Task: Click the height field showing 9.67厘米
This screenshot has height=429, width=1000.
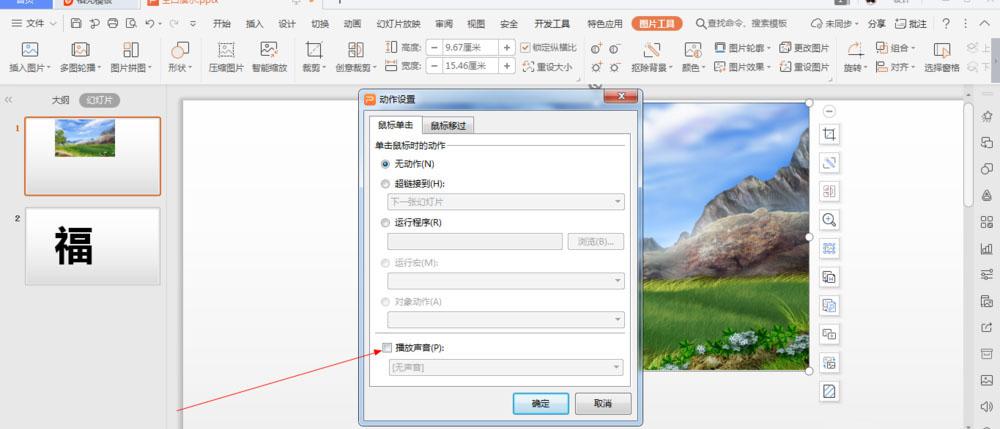Action: coord(470,48)
